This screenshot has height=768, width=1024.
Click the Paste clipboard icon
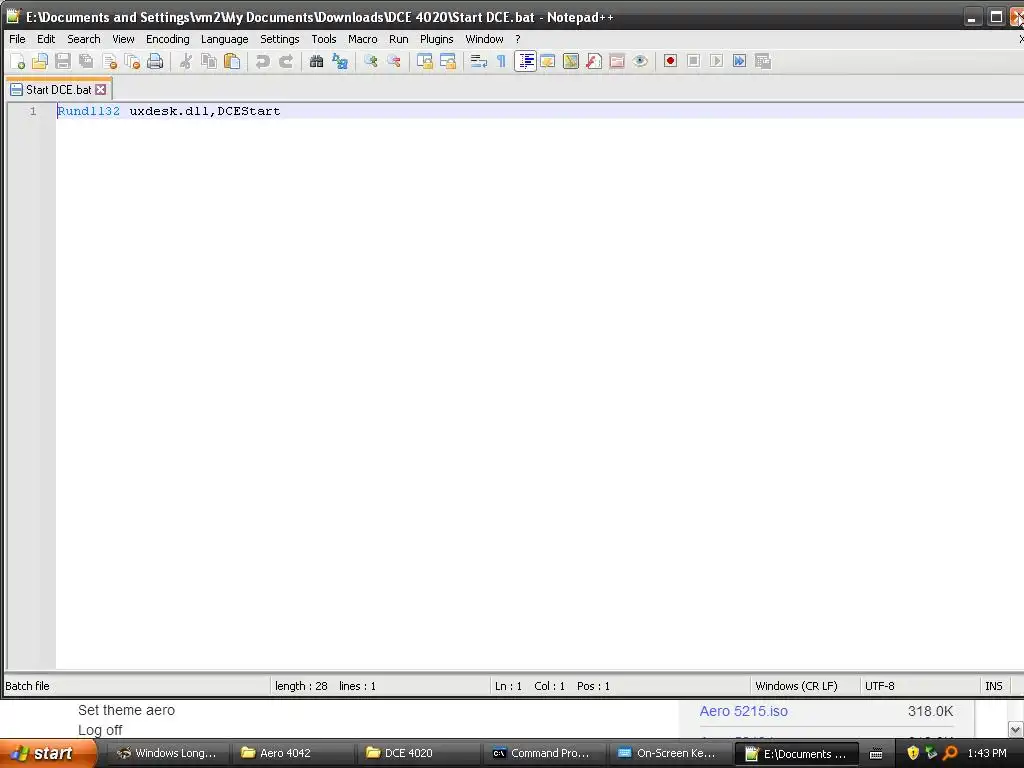(x=232, y=61)
